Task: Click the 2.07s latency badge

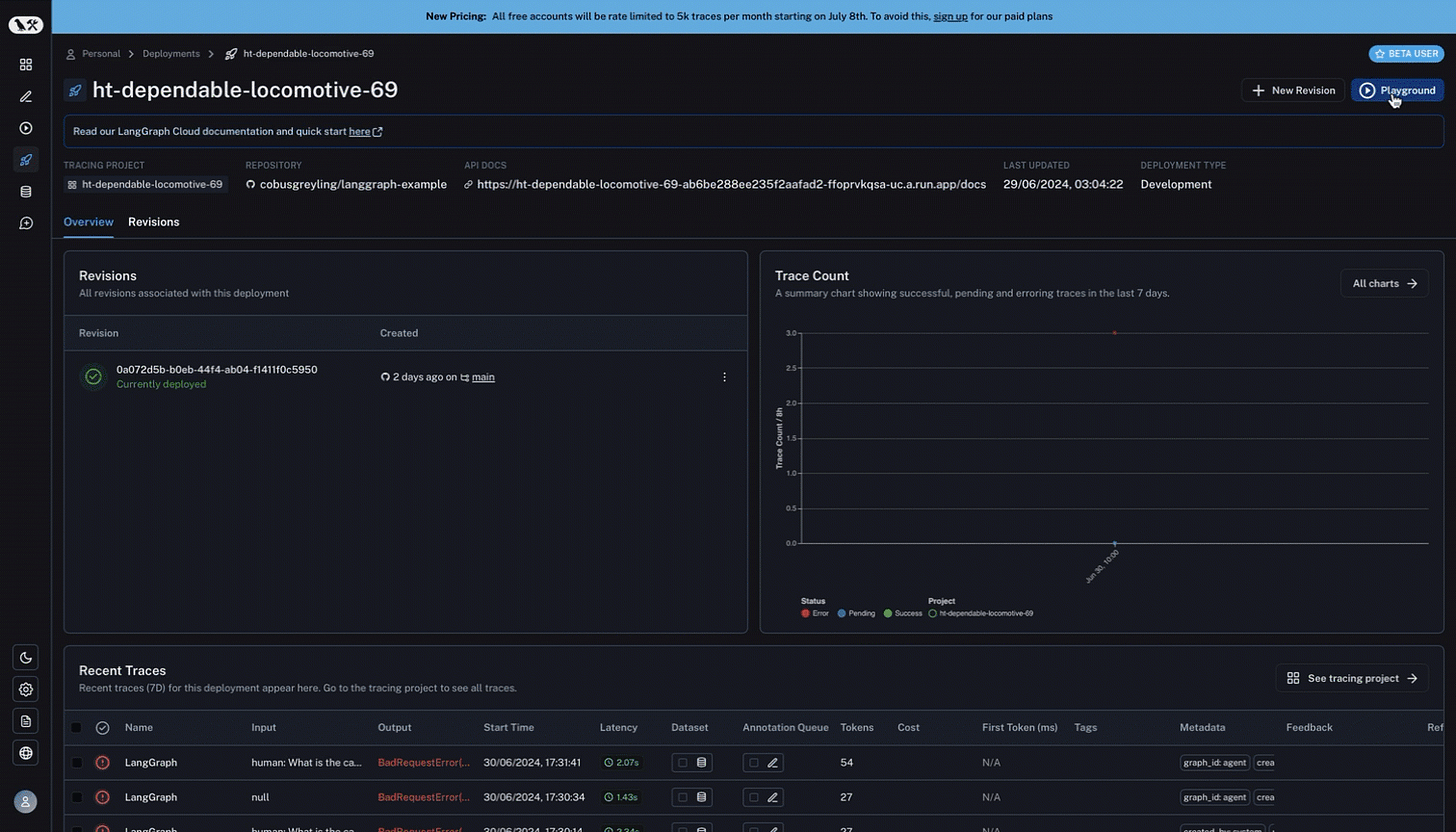Action: click(622, 763)
